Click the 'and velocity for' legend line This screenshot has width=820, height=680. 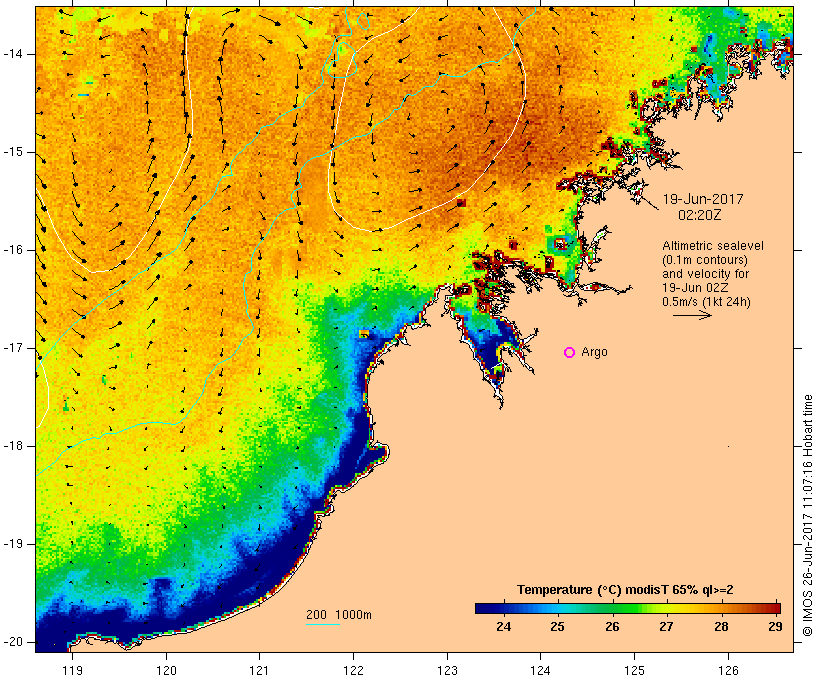pyautogui.click(x=705, y=274)
